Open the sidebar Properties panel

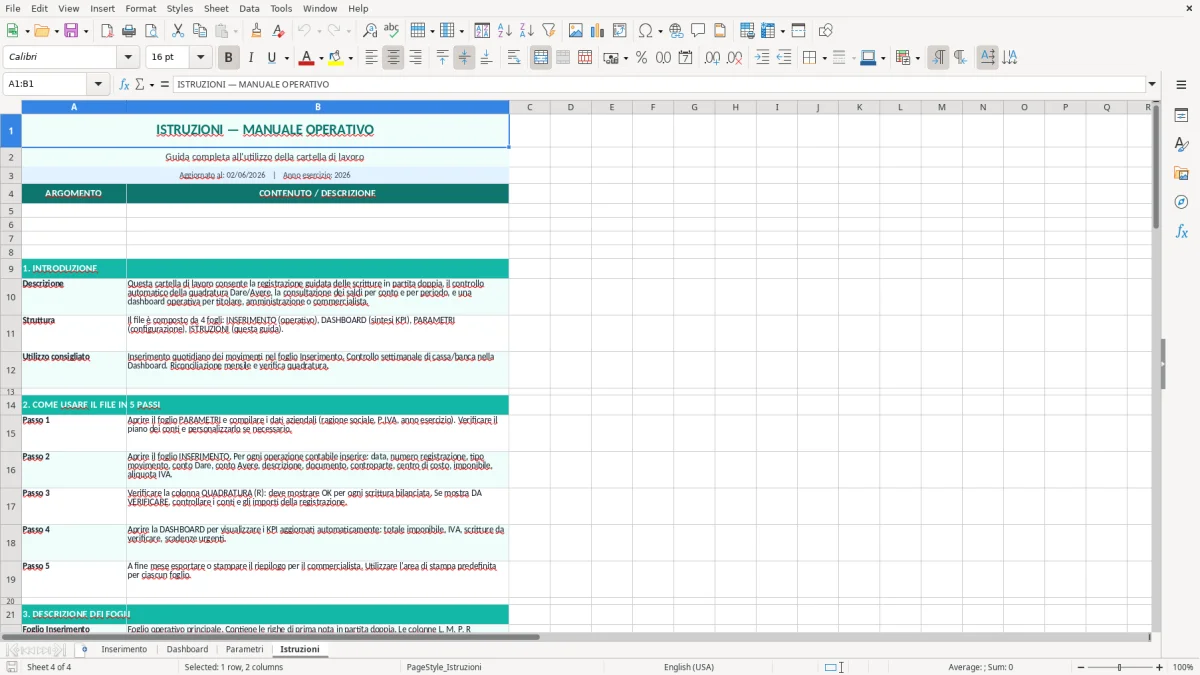pyautogui.click(x=1181, y=115)
